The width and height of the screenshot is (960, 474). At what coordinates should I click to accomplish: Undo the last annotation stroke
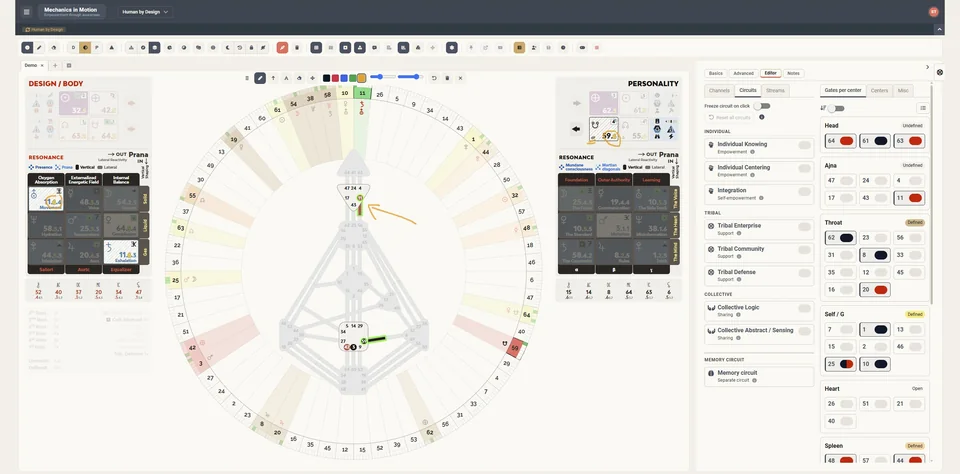click(x=434, y=78)
